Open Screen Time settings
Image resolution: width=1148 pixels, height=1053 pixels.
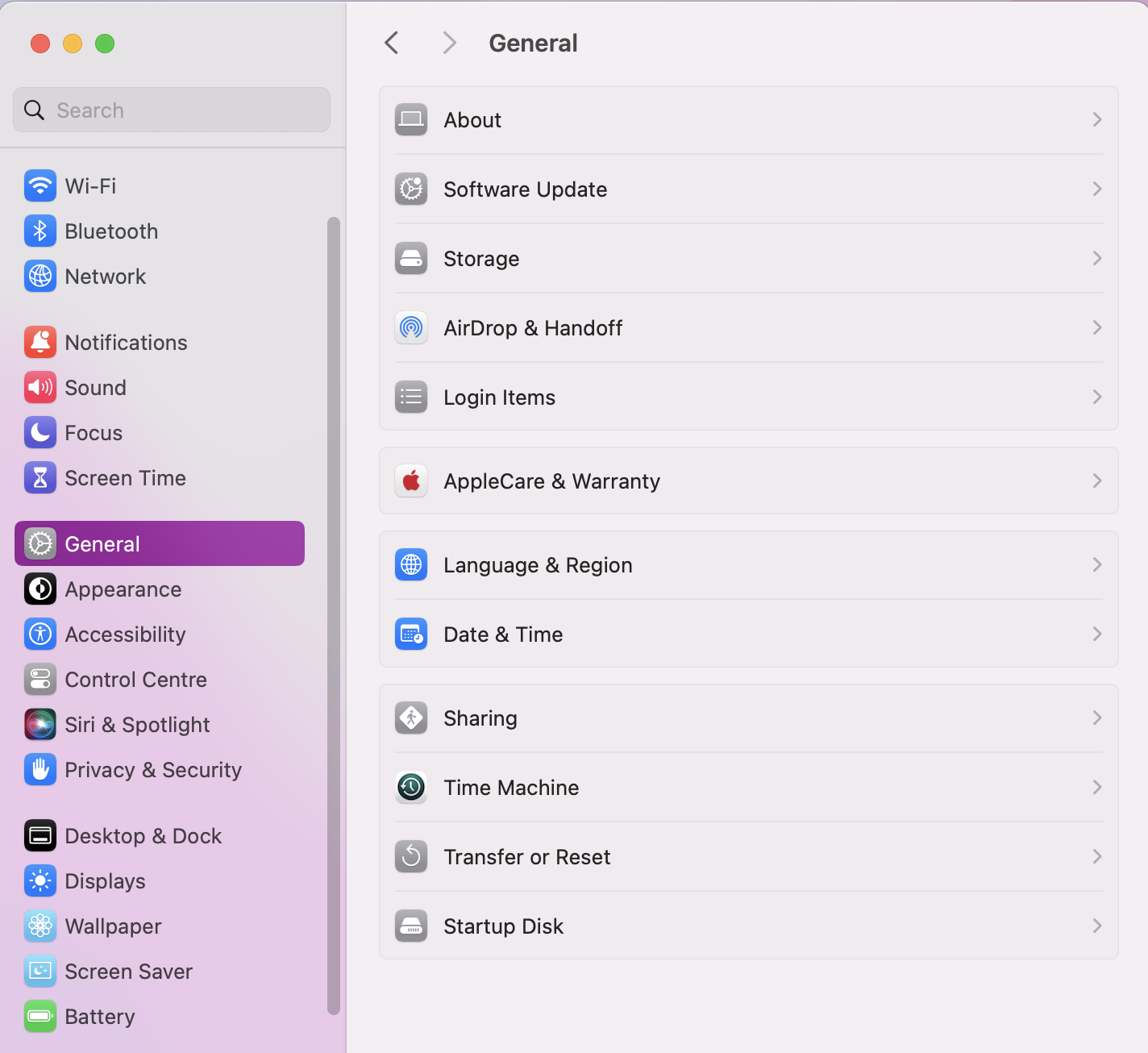click(x=124, y=477)
